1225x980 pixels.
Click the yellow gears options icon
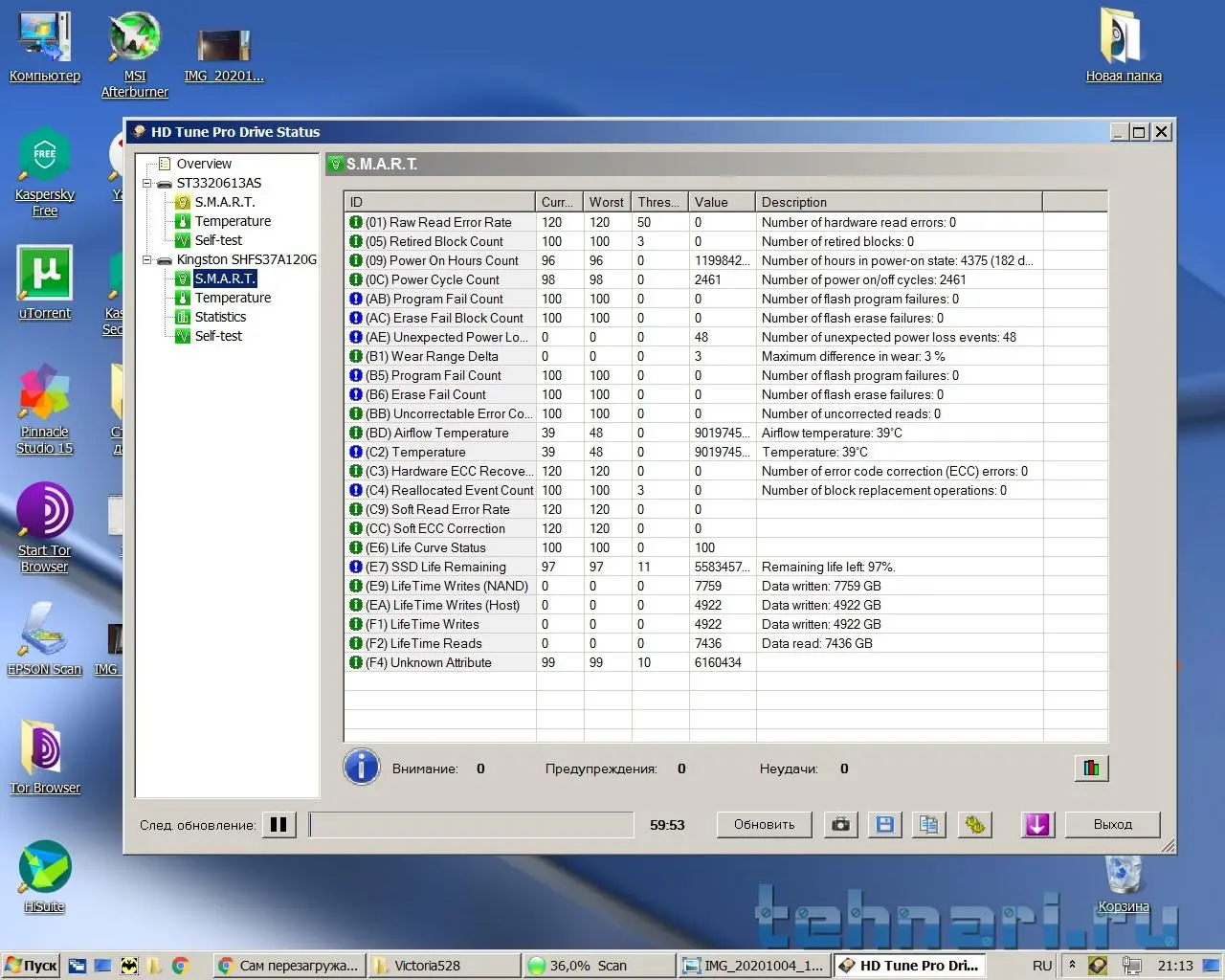974,824
